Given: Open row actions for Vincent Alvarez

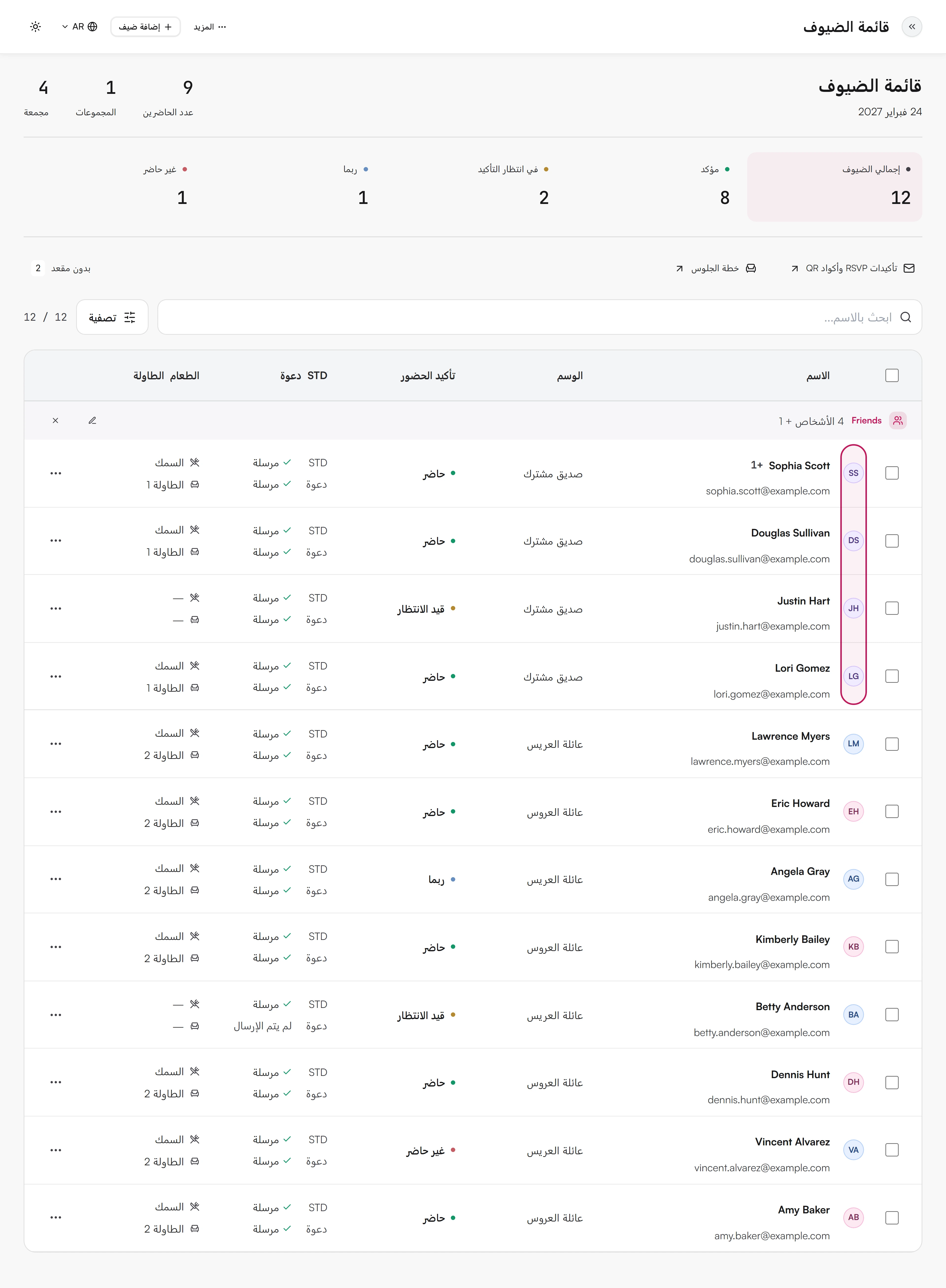Looking at the screenshot, I should tap(55, 1150).
